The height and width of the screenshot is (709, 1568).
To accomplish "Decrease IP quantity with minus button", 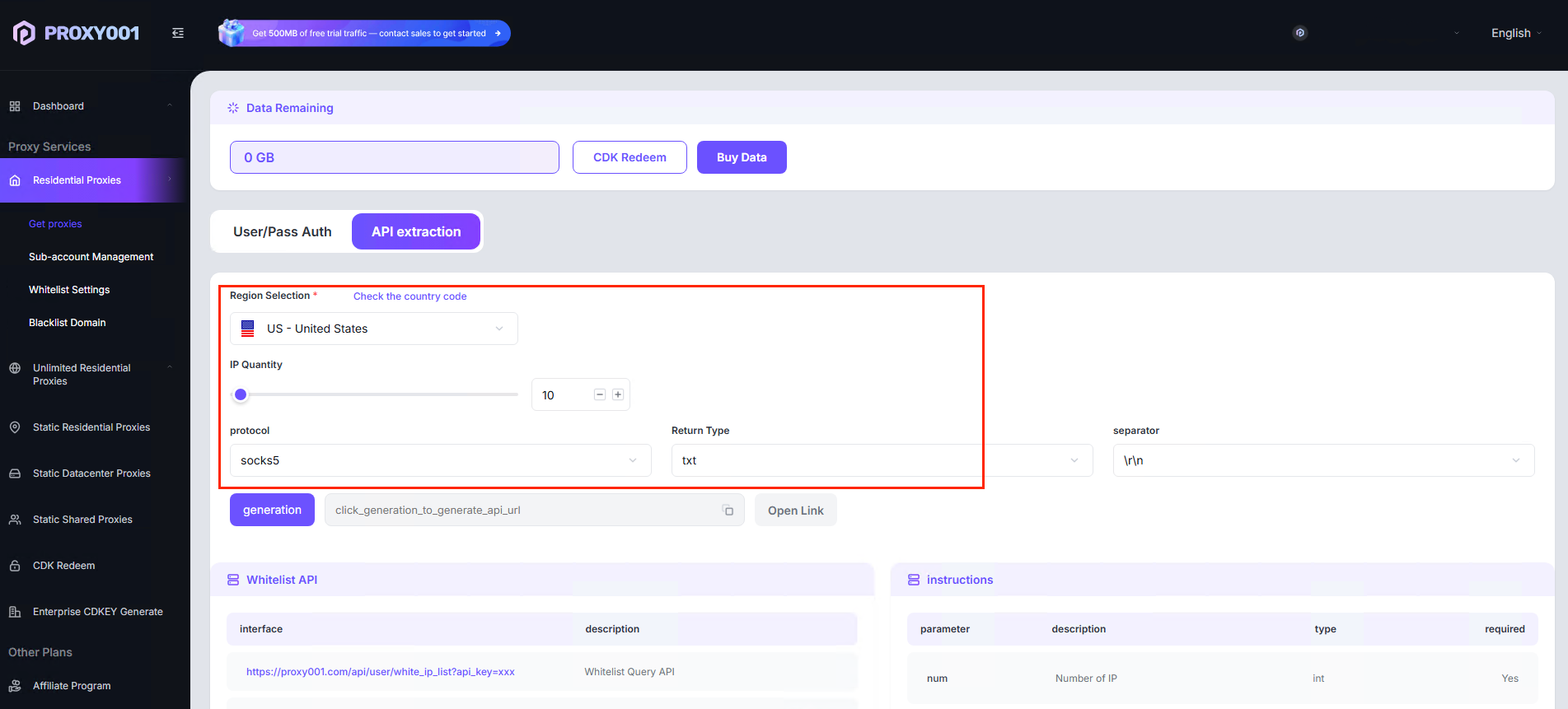I will pos(600,394).
